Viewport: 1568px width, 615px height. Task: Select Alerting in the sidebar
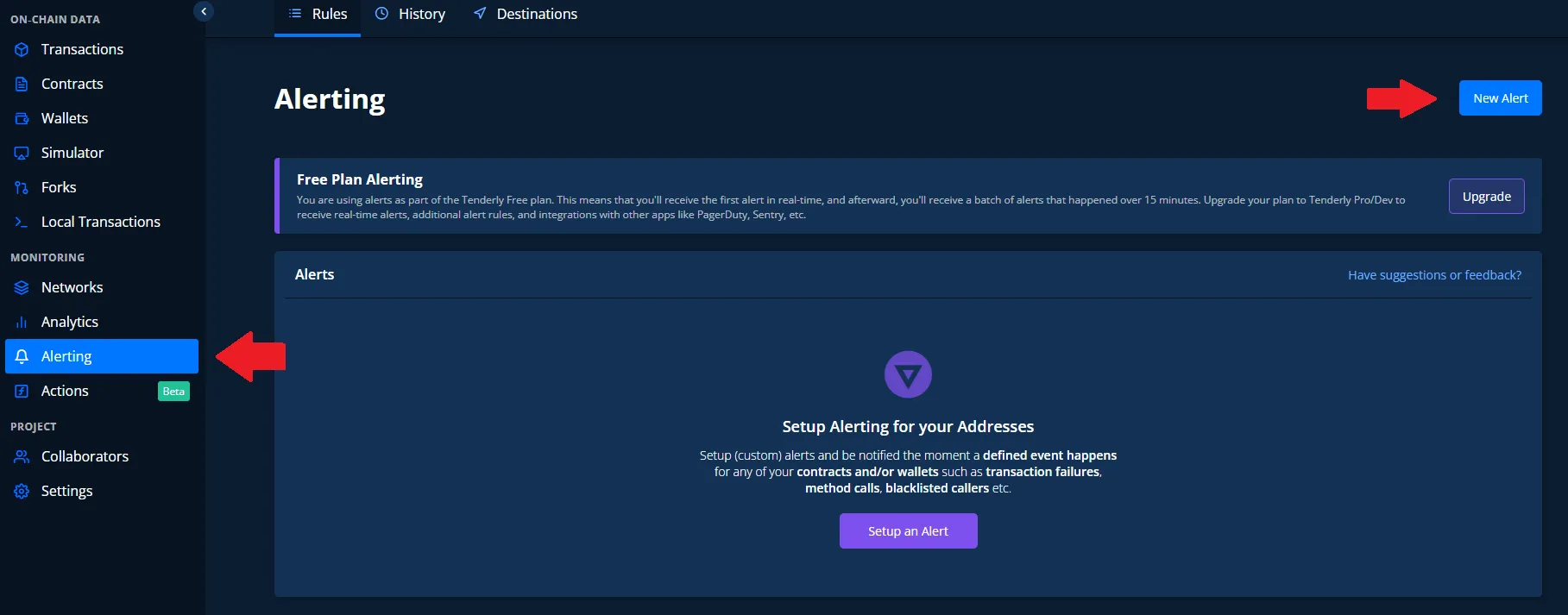tap(102, 356)
